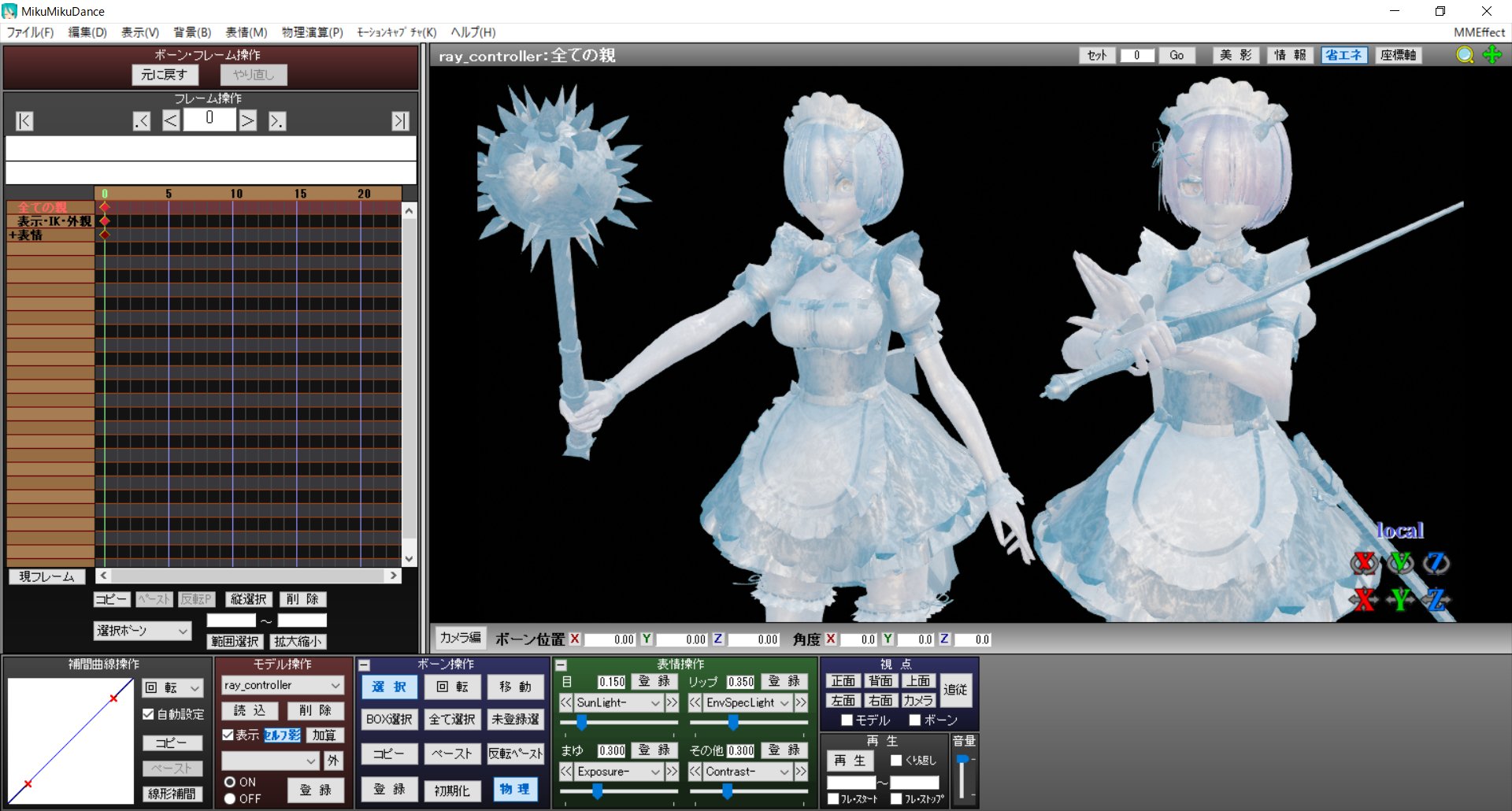The height and width of the screenshot is (811, 1512).
Task: Open Contrast- morph dropdown
Action: [747, 772]
